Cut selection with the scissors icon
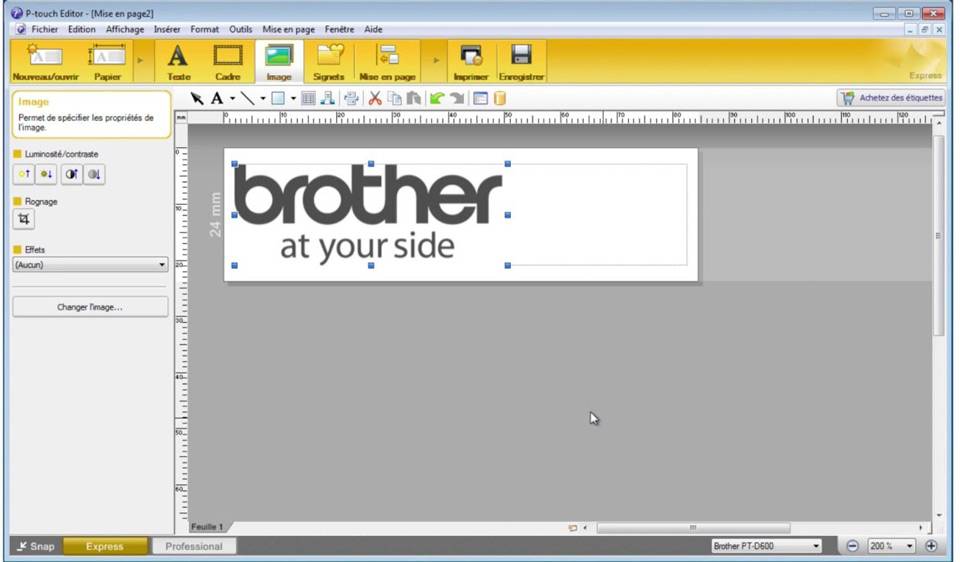This screenshot has height=562, width=960. [x=375, y=99]
